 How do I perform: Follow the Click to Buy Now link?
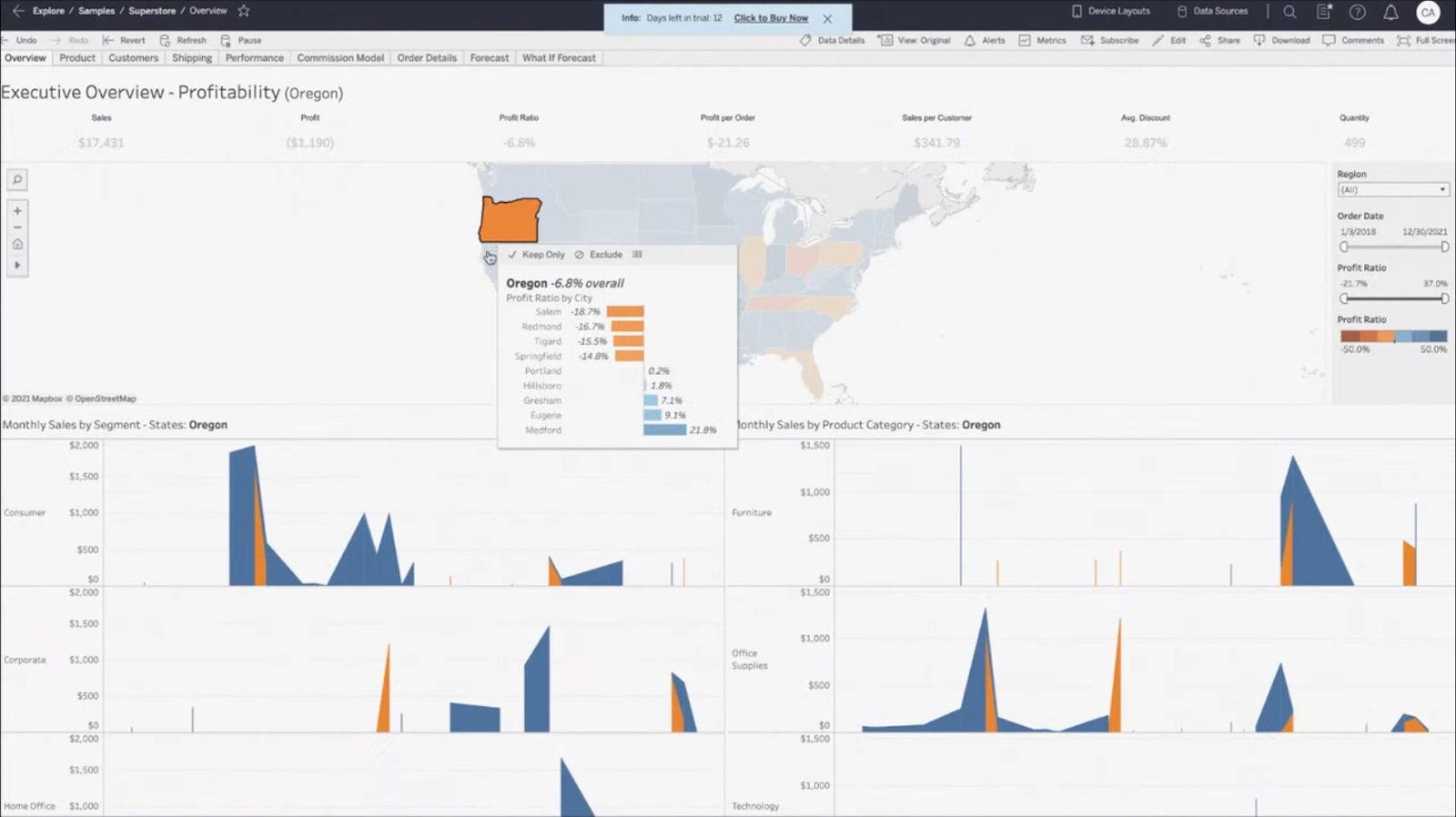(771, 18)
